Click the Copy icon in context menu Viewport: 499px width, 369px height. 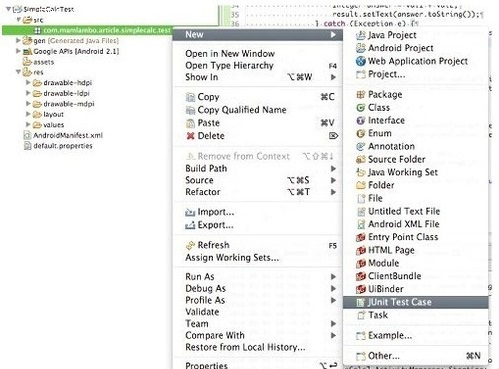click(190, 97)
